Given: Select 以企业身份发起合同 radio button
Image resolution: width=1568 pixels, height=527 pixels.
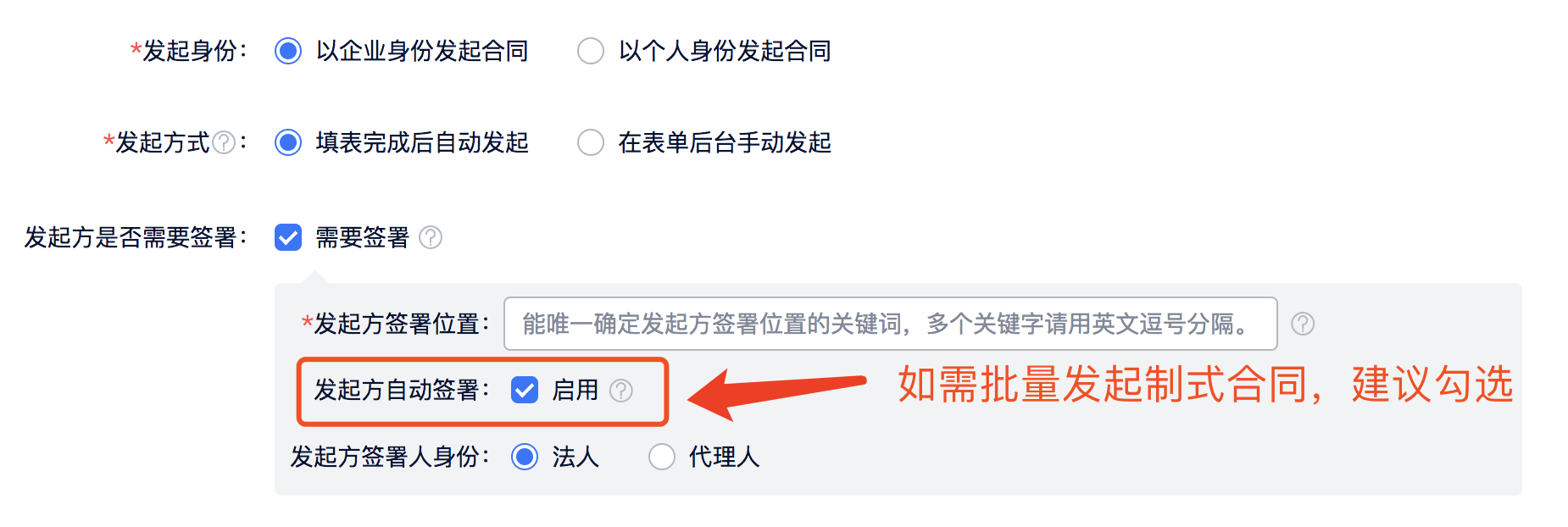Looking at the screenshot, I should 288,51.
